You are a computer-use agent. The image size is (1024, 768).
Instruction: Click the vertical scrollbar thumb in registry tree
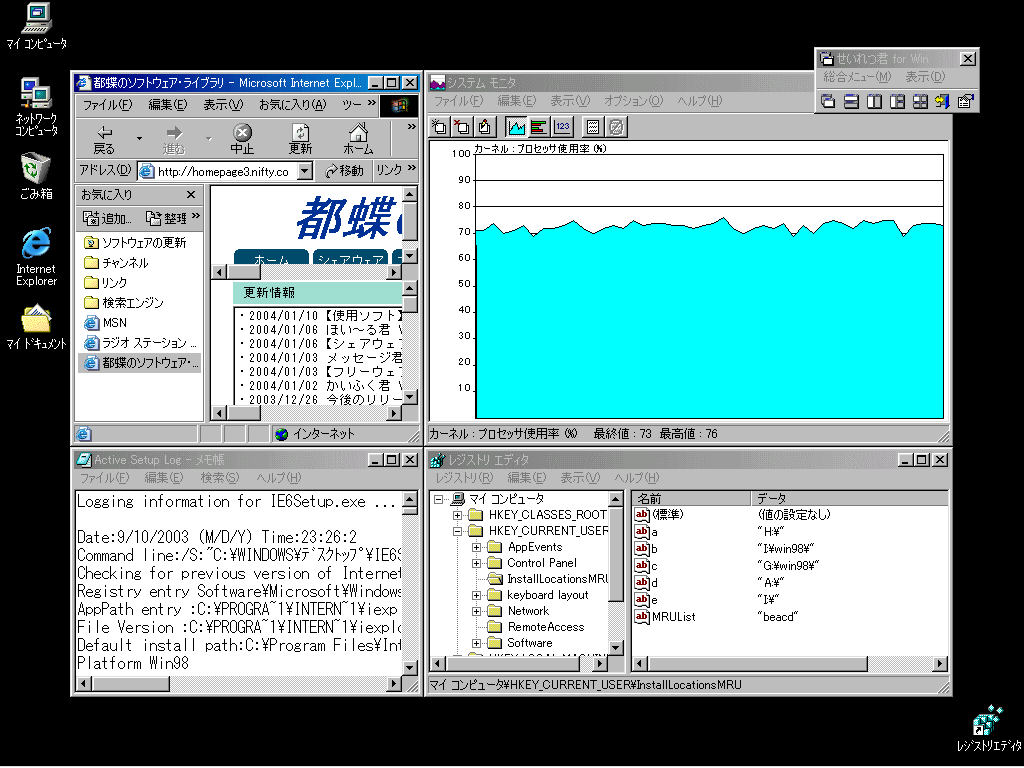(615, 555)
